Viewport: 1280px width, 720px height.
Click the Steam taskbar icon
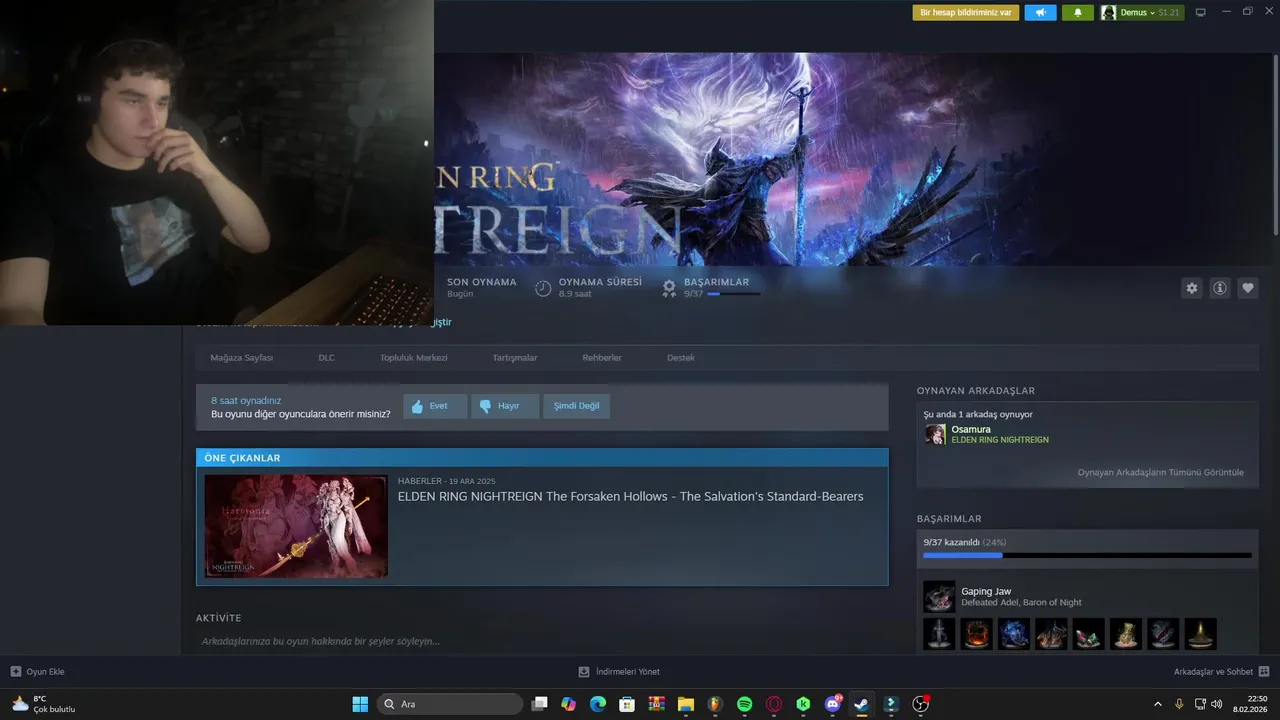click(x=861, y=704)
